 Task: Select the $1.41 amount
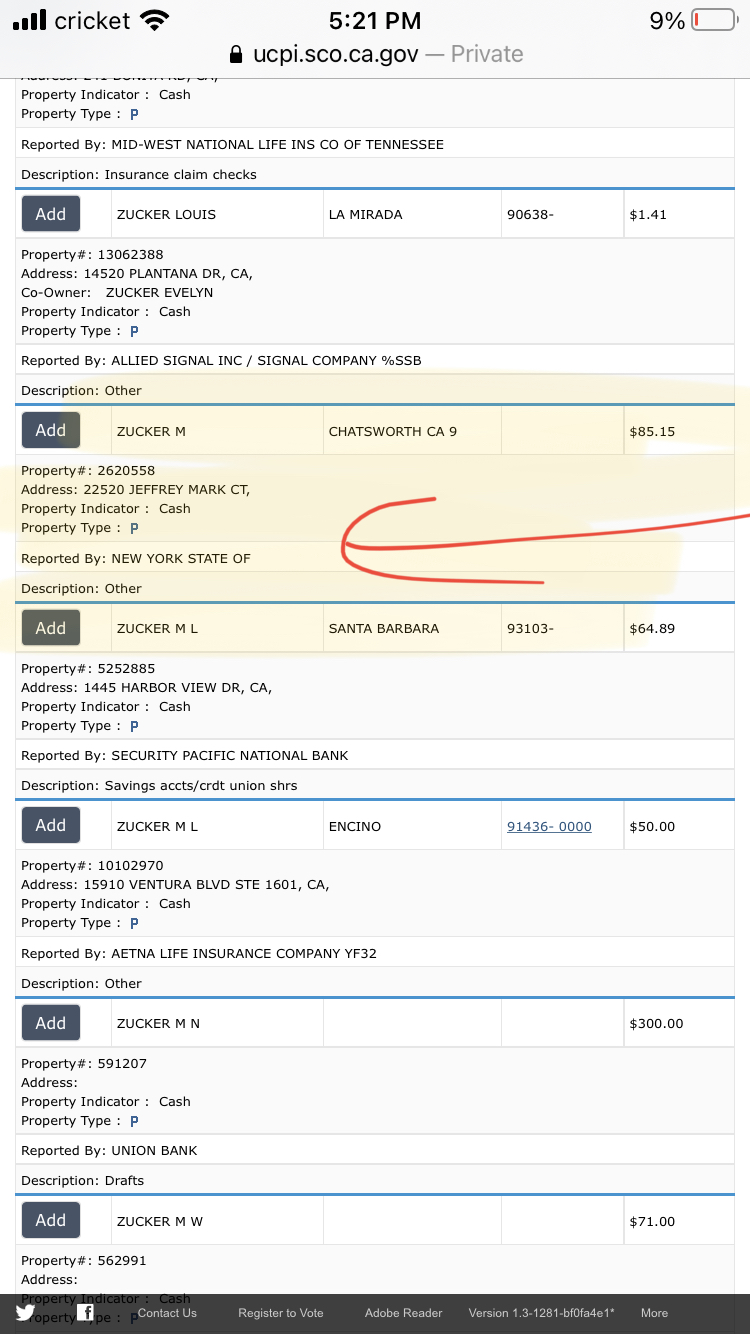click(x=648, y=215)
